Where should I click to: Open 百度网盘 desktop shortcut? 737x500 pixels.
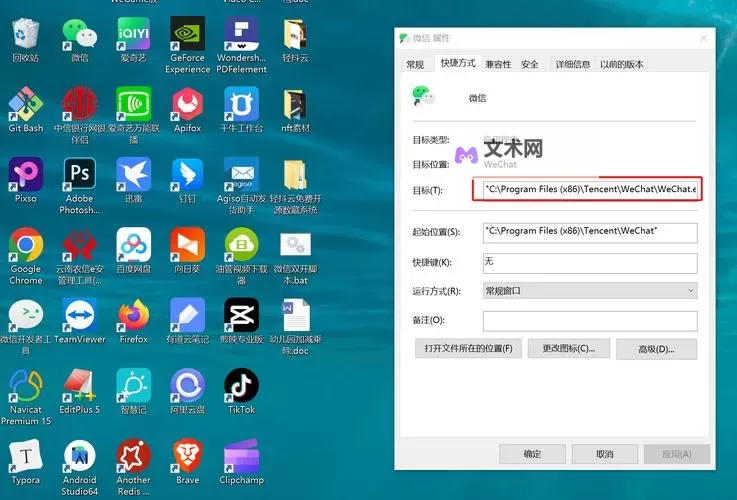[x=133, y=245]
